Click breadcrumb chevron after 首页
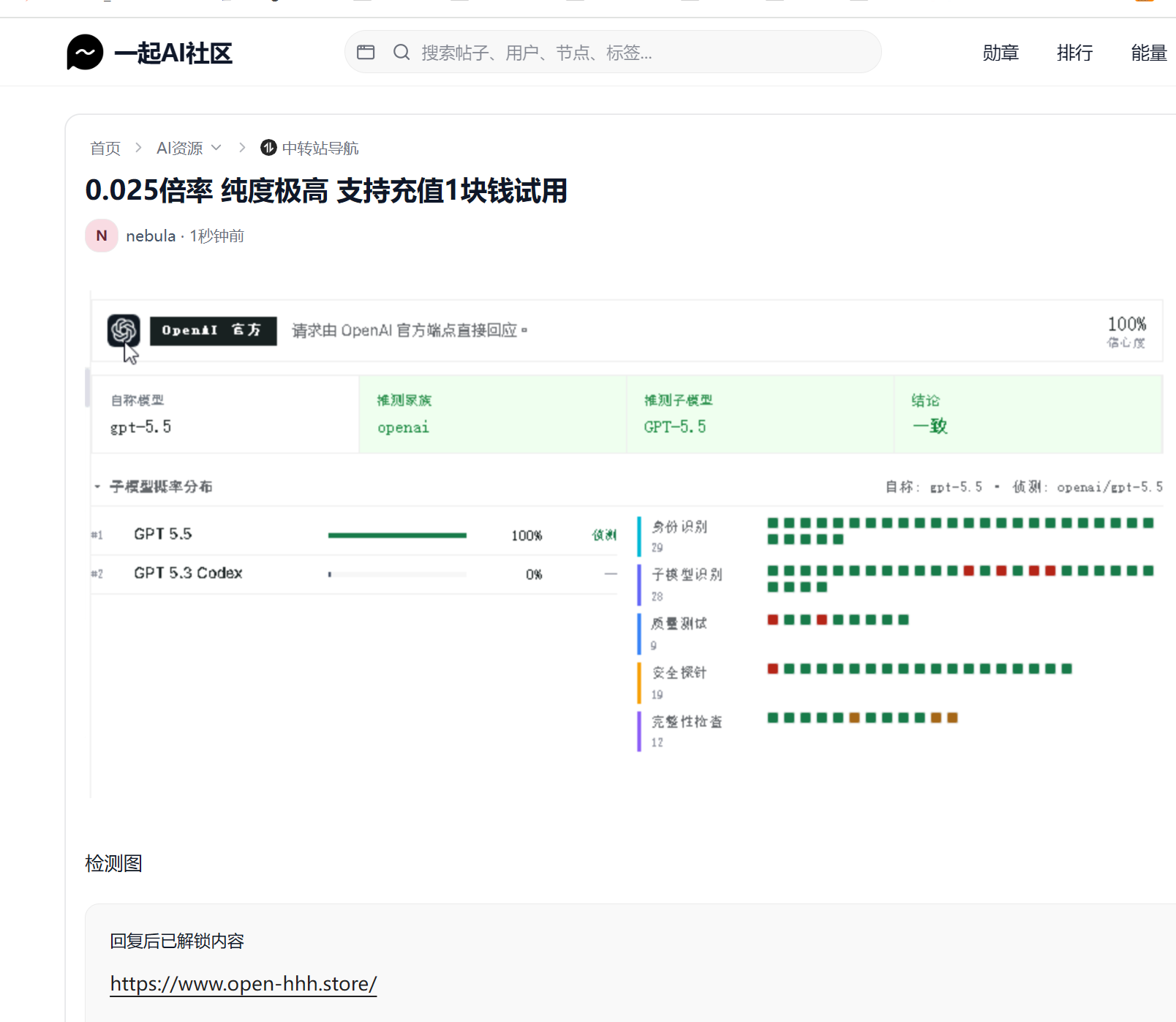1176x1022 pixels. coord(138,148)
